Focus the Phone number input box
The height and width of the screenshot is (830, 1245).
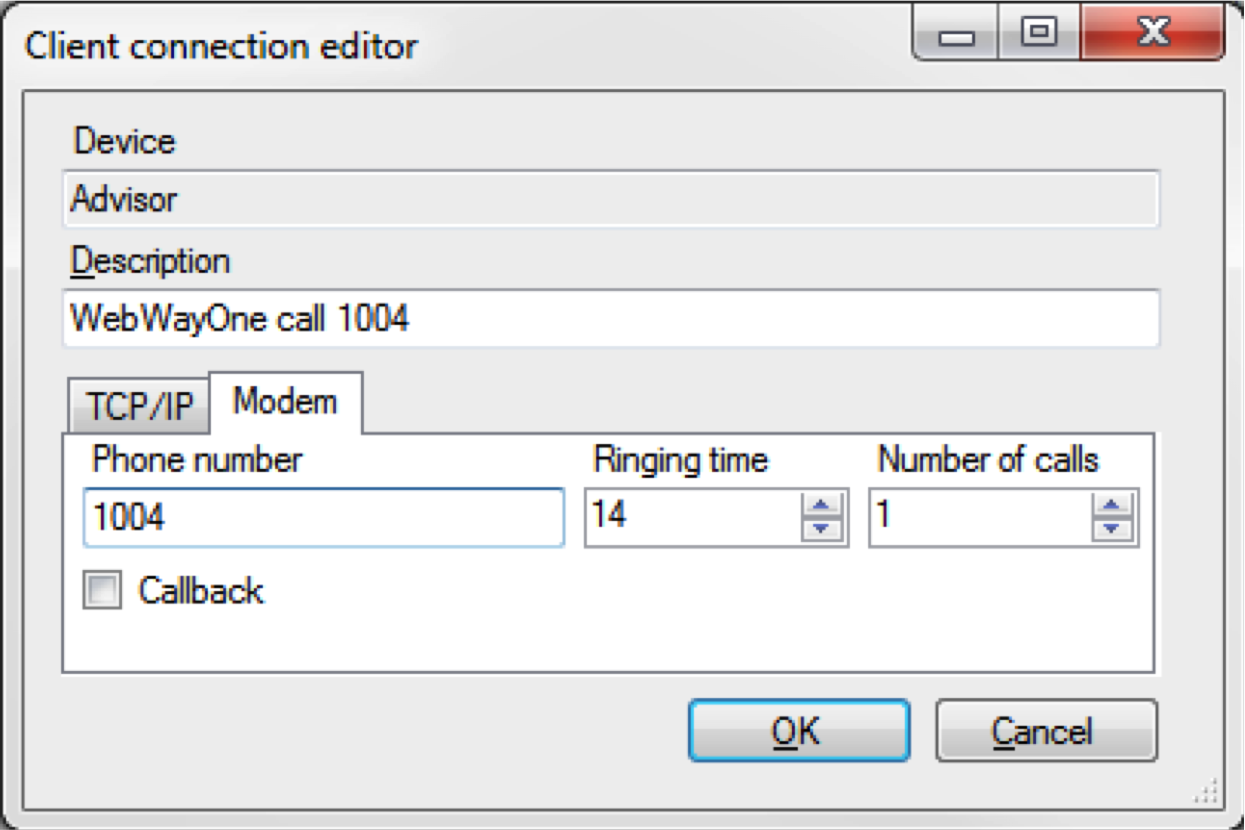point(323,517)
